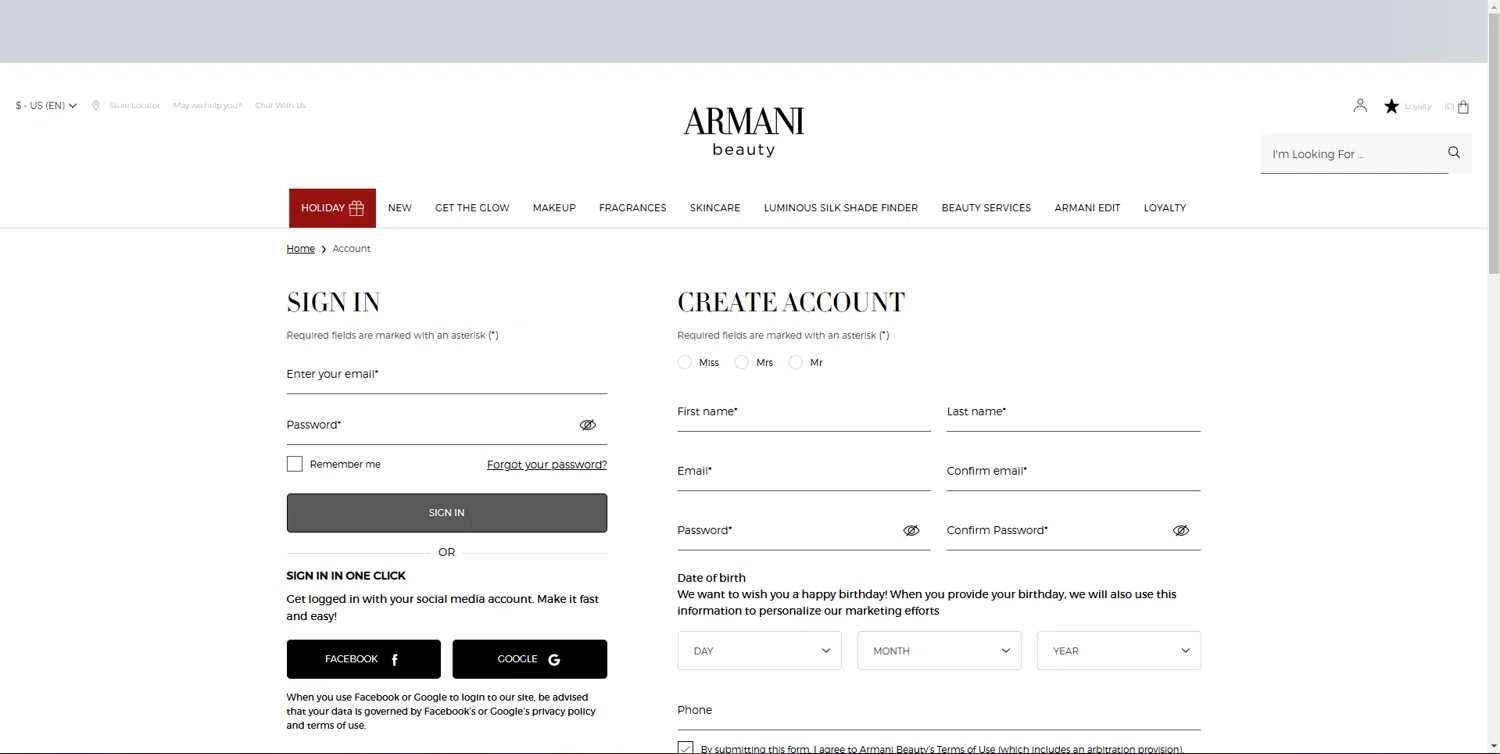
Task: Show the Sign In password
Action: click(588, 425)
